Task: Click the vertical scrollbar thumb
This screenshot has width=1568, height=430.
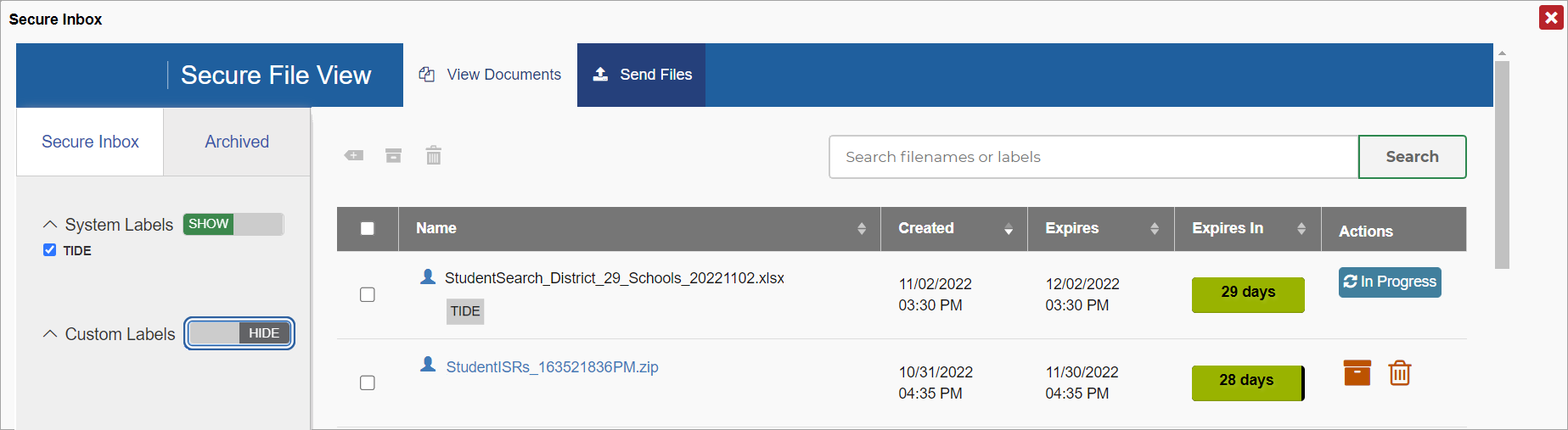Action: [x=1502, y=165]
